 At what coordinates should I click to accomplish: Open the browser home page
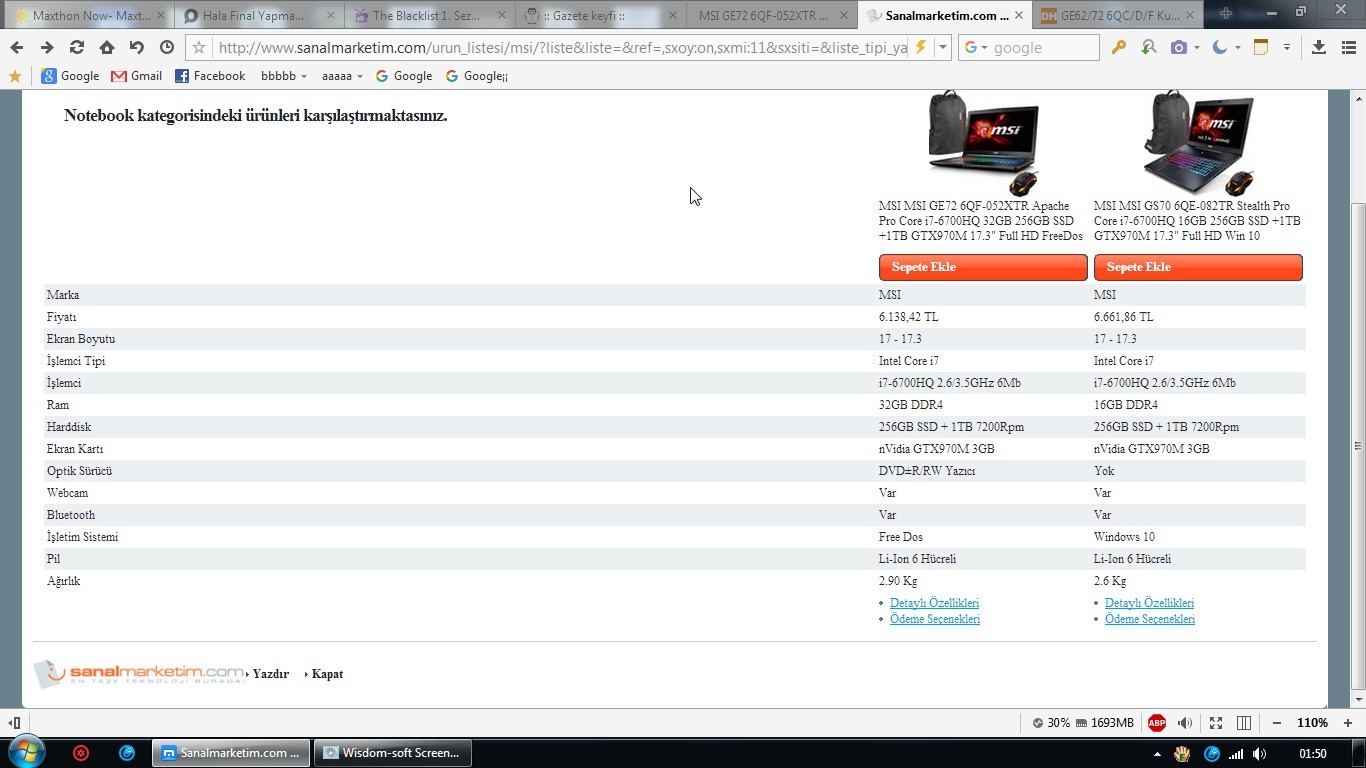[x=107, y=48]
